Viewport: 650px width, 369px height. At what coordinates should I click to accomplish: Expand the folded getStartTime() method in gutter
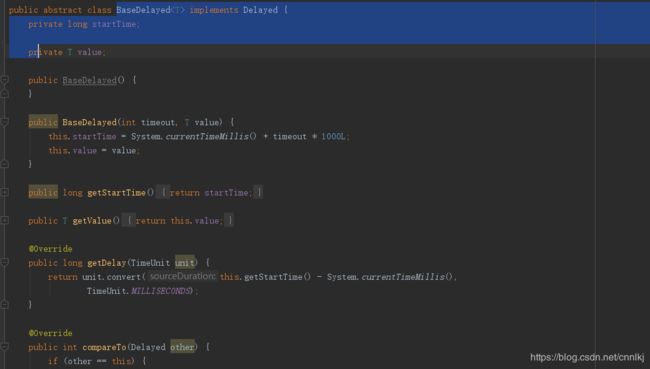pos(5,192)
